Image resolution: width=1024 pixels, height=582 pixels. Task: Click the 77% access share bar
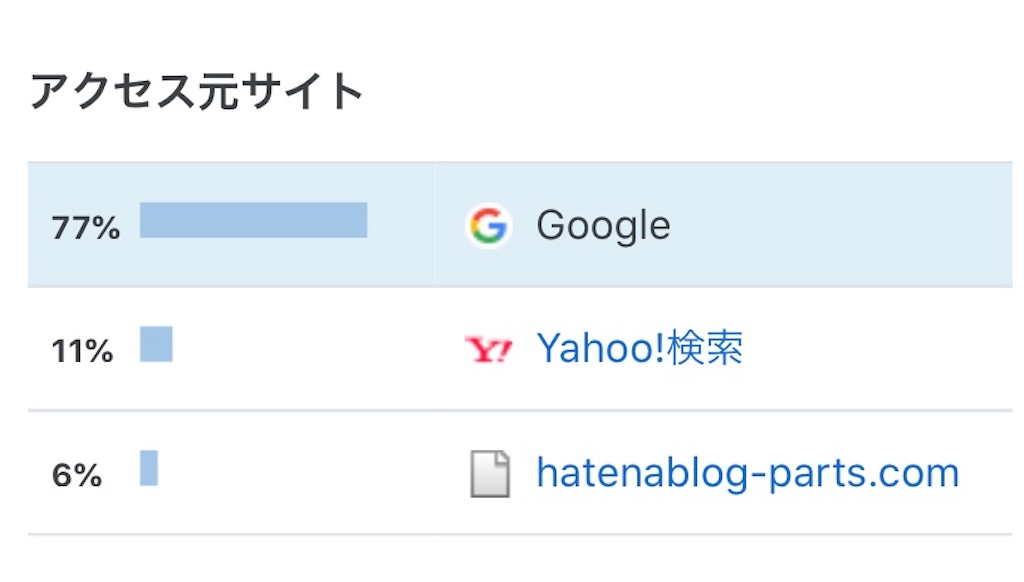point(253,220)
